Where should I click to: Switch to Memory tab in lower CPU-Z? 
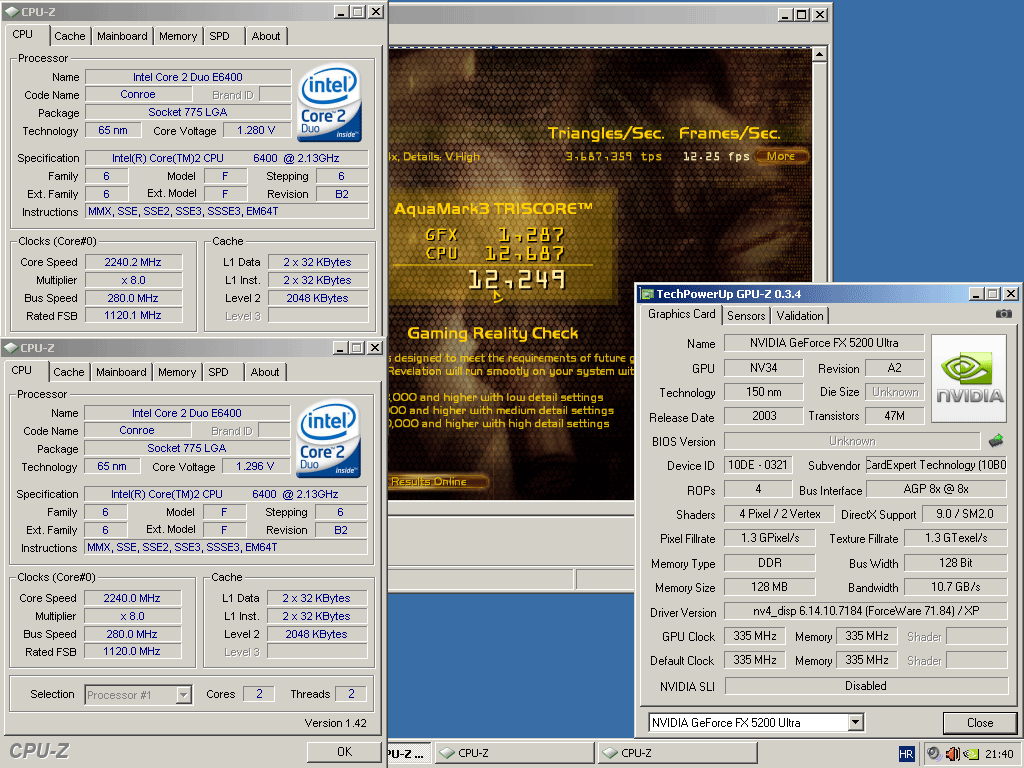click(177, 372)
